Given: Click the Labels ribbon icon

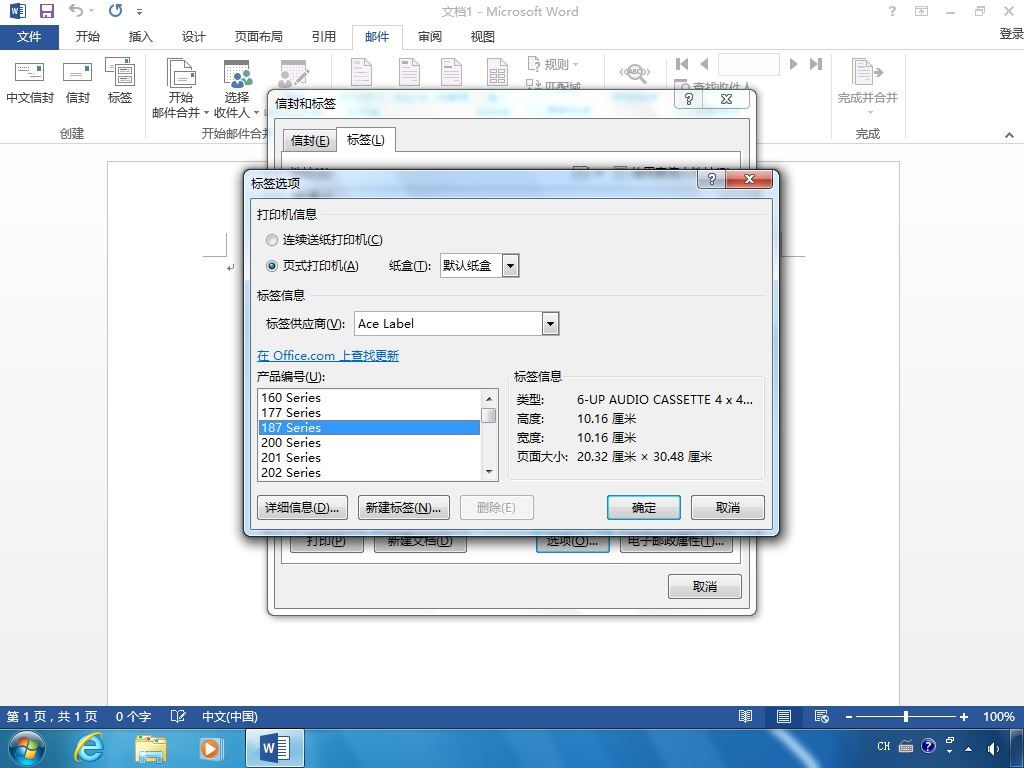Looking at the screenshot, I should click(120, 82).
